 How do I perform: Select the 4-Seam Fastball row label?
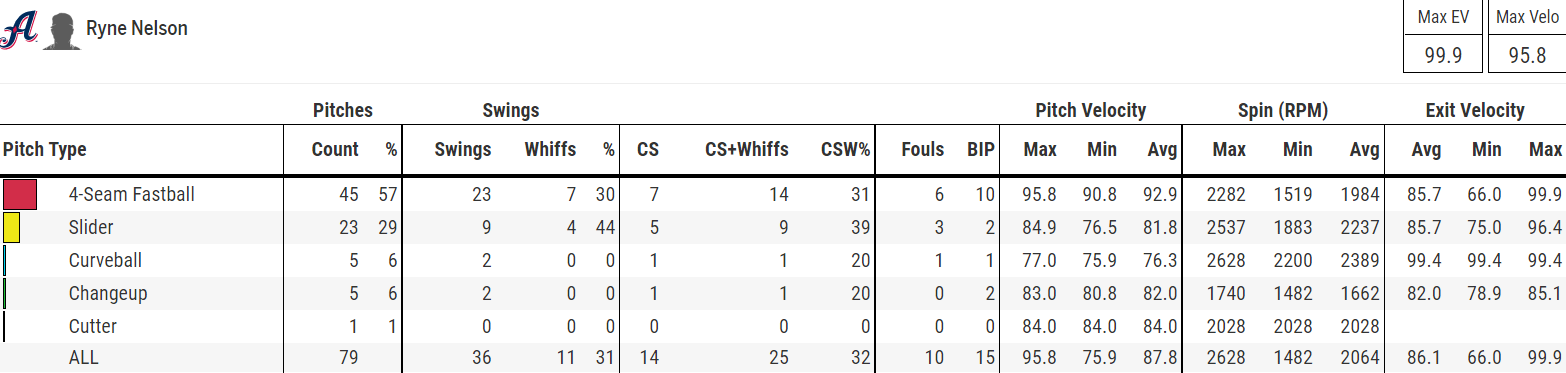click(x=131, y=194)
